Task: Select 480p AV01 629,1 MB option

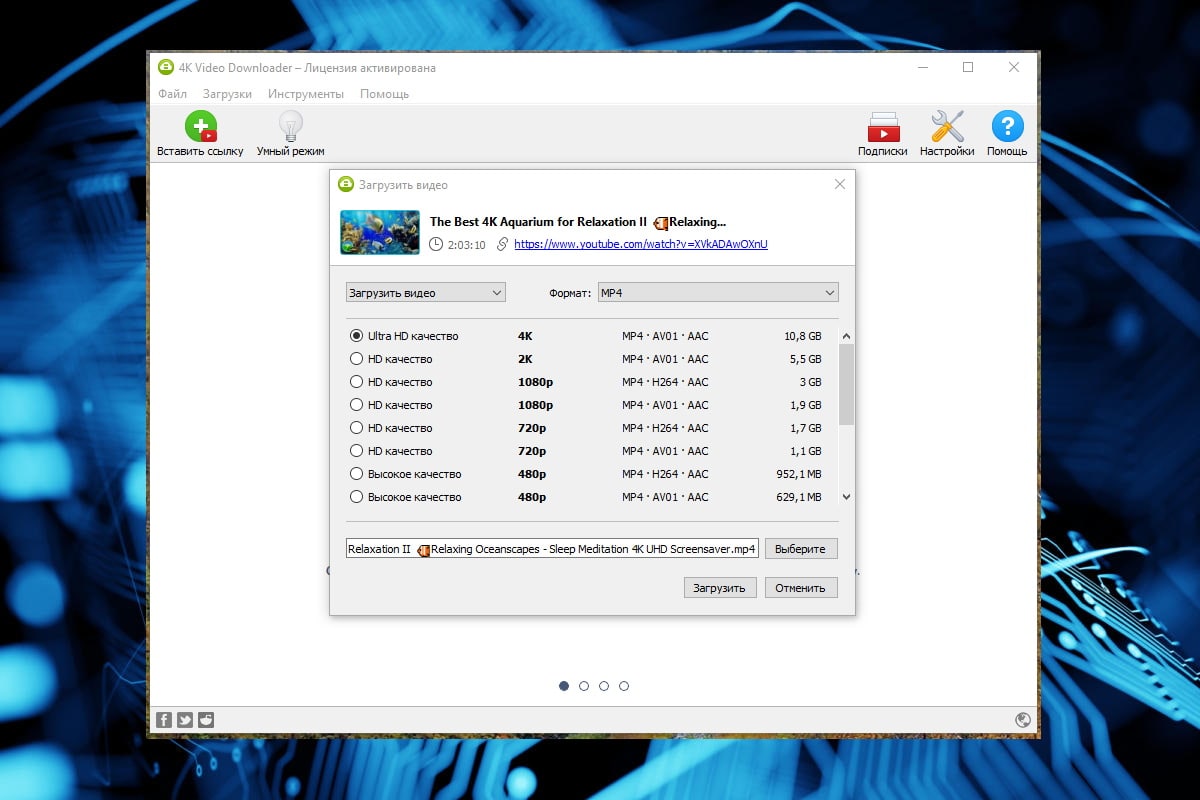Action: (x=356, y=497)
